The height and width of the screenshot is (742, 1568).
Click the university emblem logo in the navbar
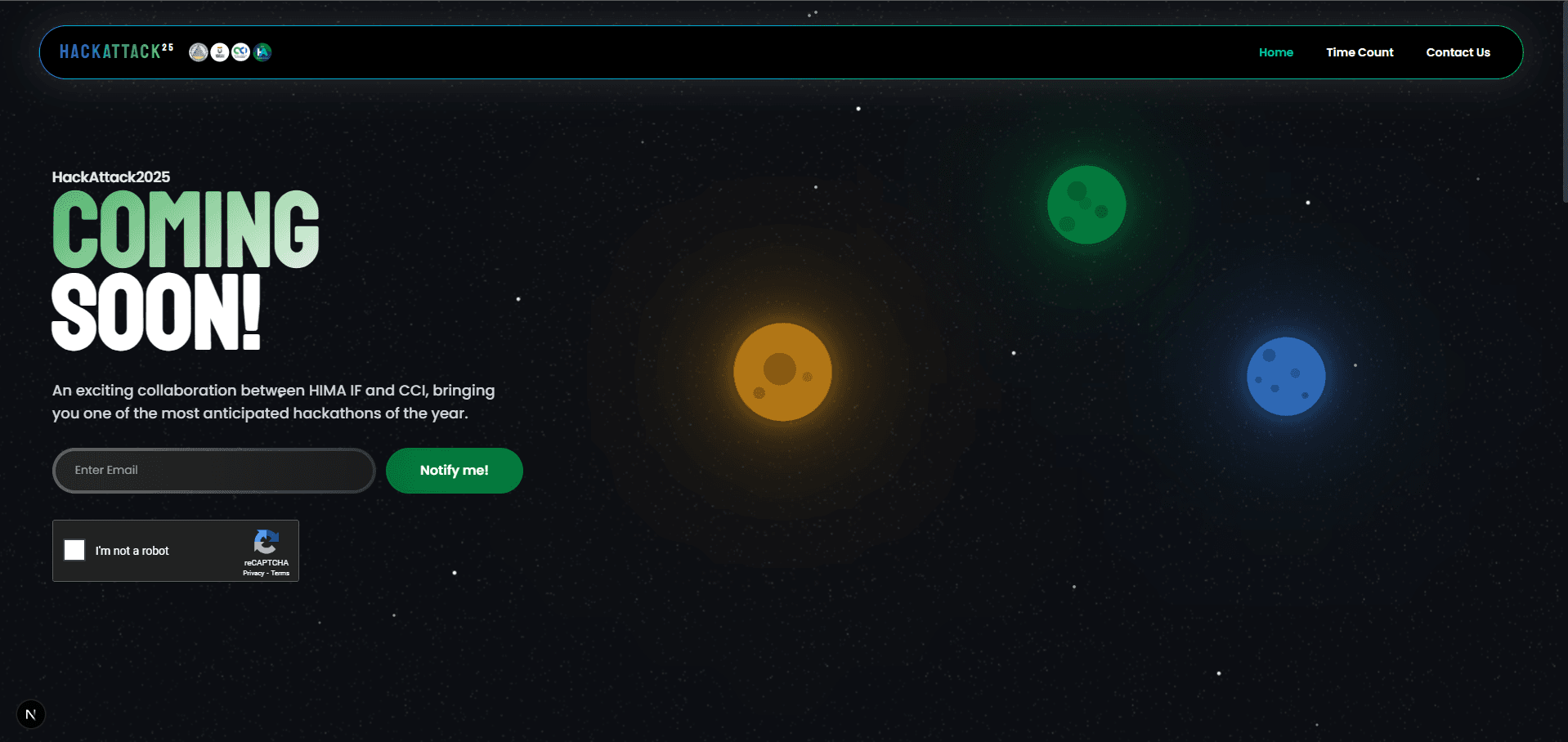coord(220,52)
